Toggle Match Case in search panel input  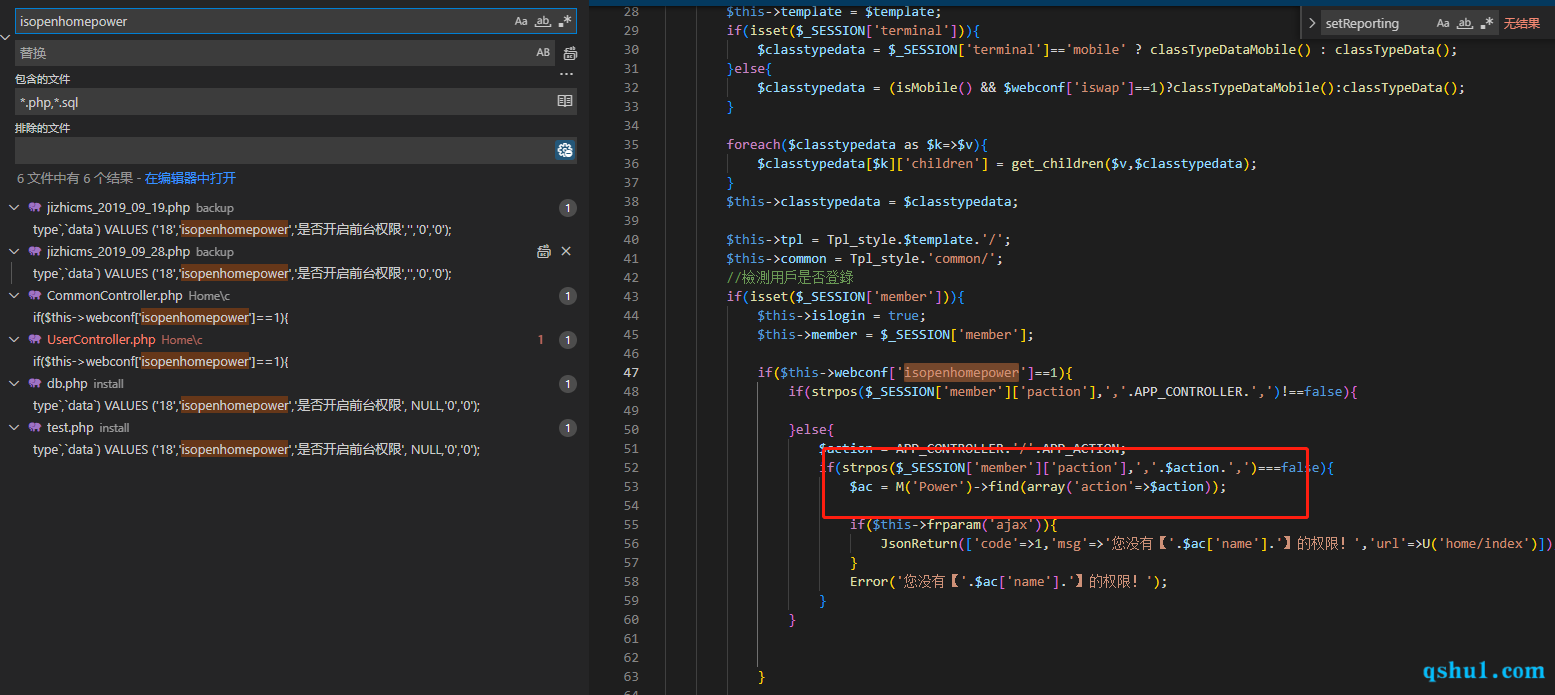(x=521, y=21)
